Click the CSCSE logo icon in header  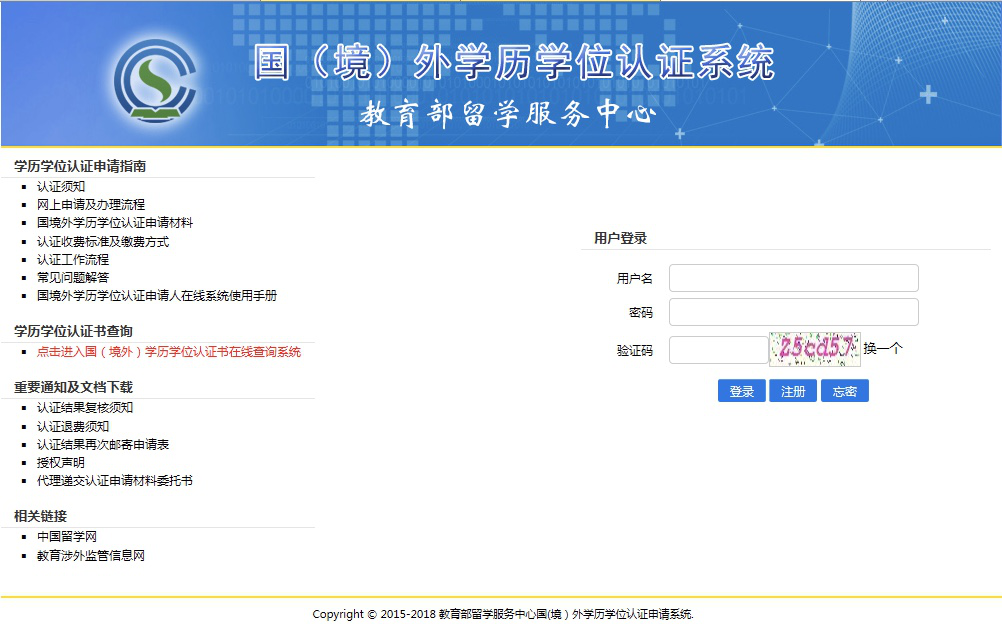click(153, 81)
